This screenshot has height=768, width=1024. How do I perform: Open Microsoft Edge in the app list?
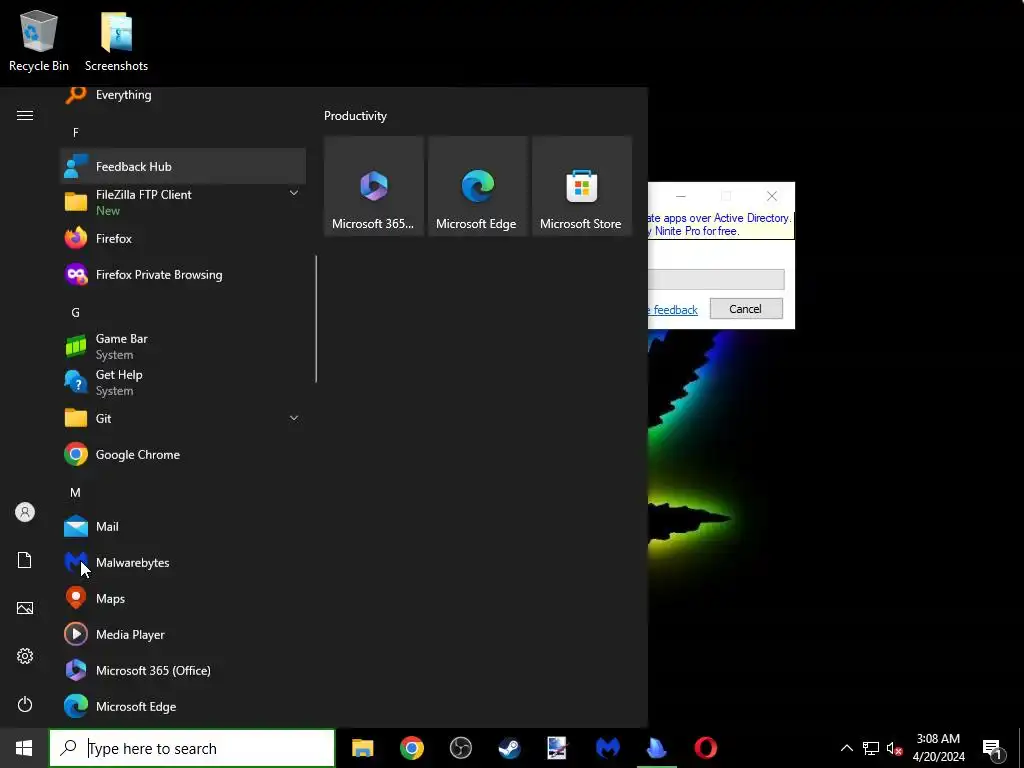183,706
